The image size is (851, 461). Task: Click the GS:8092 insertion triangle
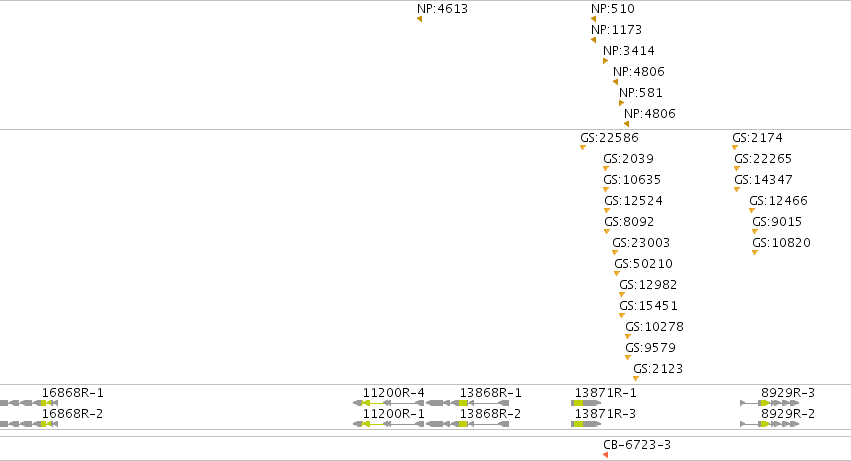607,232
